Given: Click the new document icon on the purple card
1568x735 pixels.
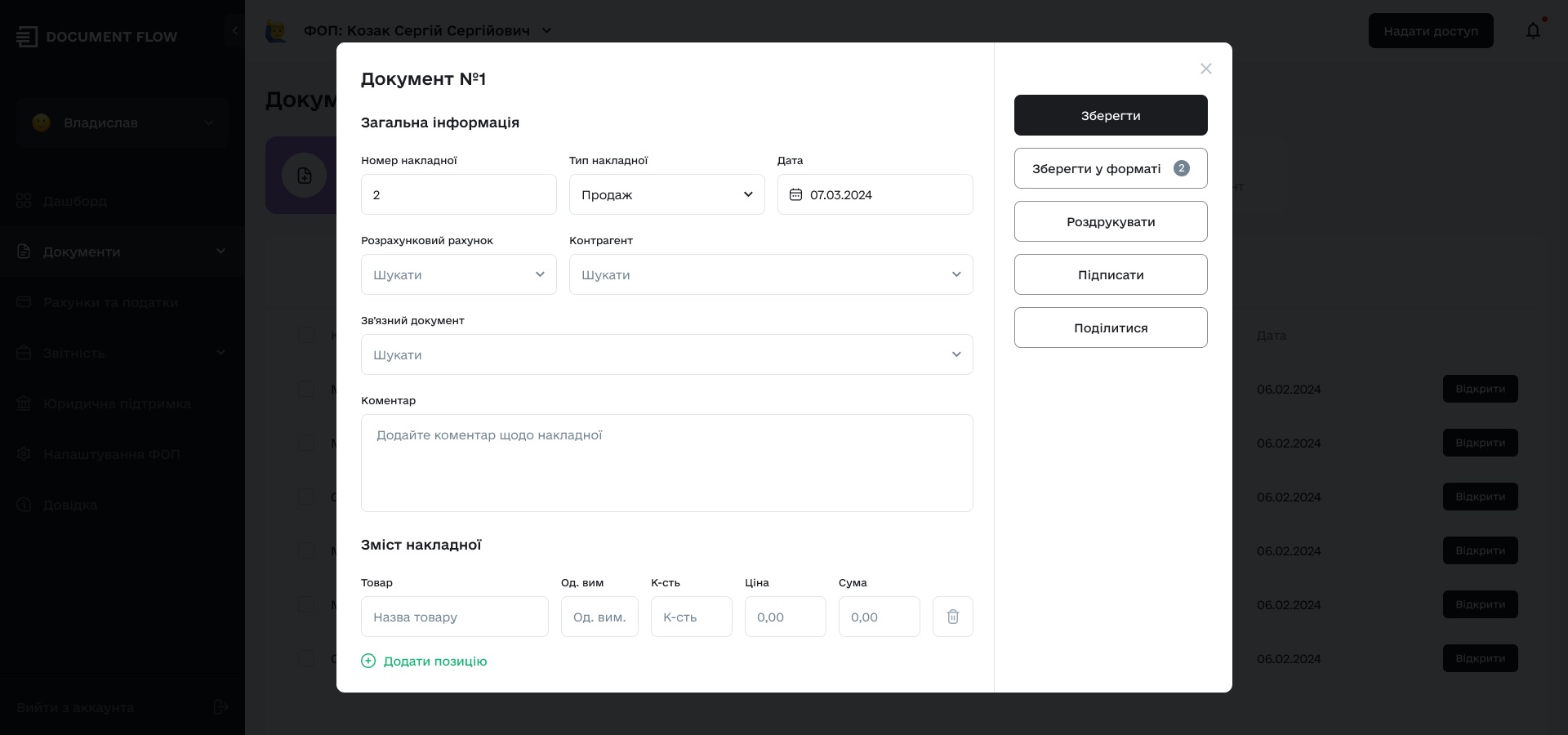Looking at the screenshot, I should (x=305, y=176).
